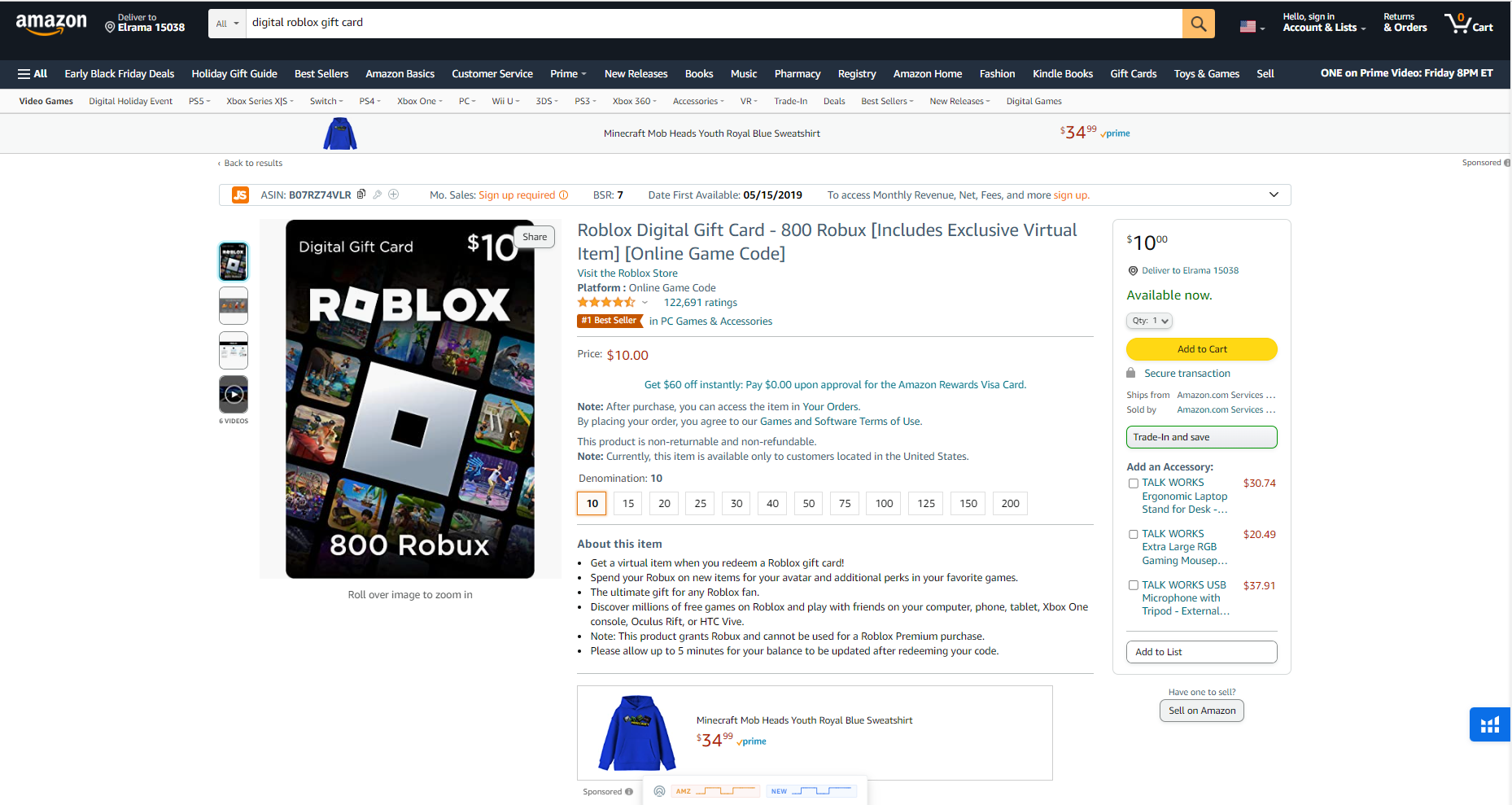Click the info icon next to Sign up required

point(563,195)
